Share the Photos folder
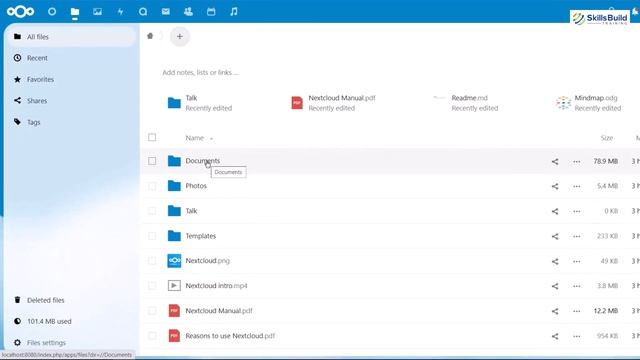 pyautogui.click(x=555, y=187)
